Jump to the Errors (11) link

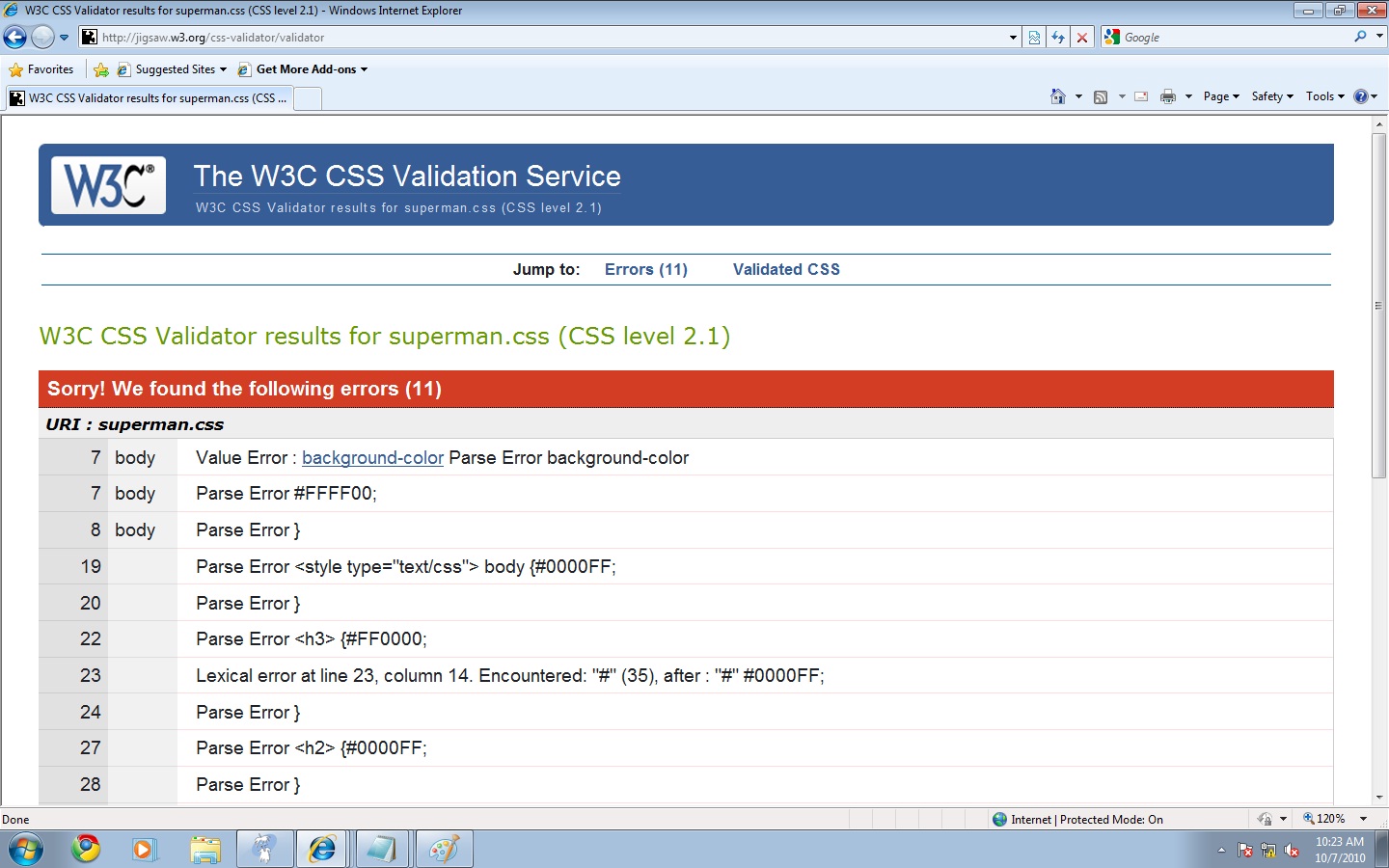(x=645, y=269)
